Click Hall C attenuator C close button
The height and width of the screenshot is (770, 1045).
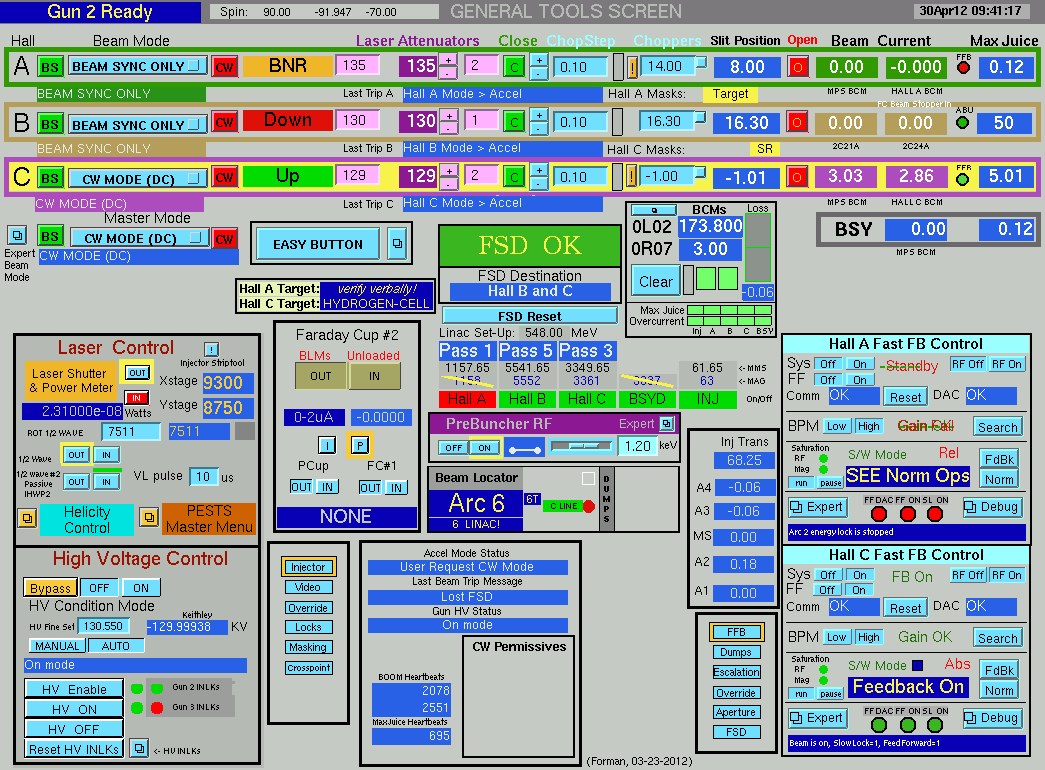514,177
